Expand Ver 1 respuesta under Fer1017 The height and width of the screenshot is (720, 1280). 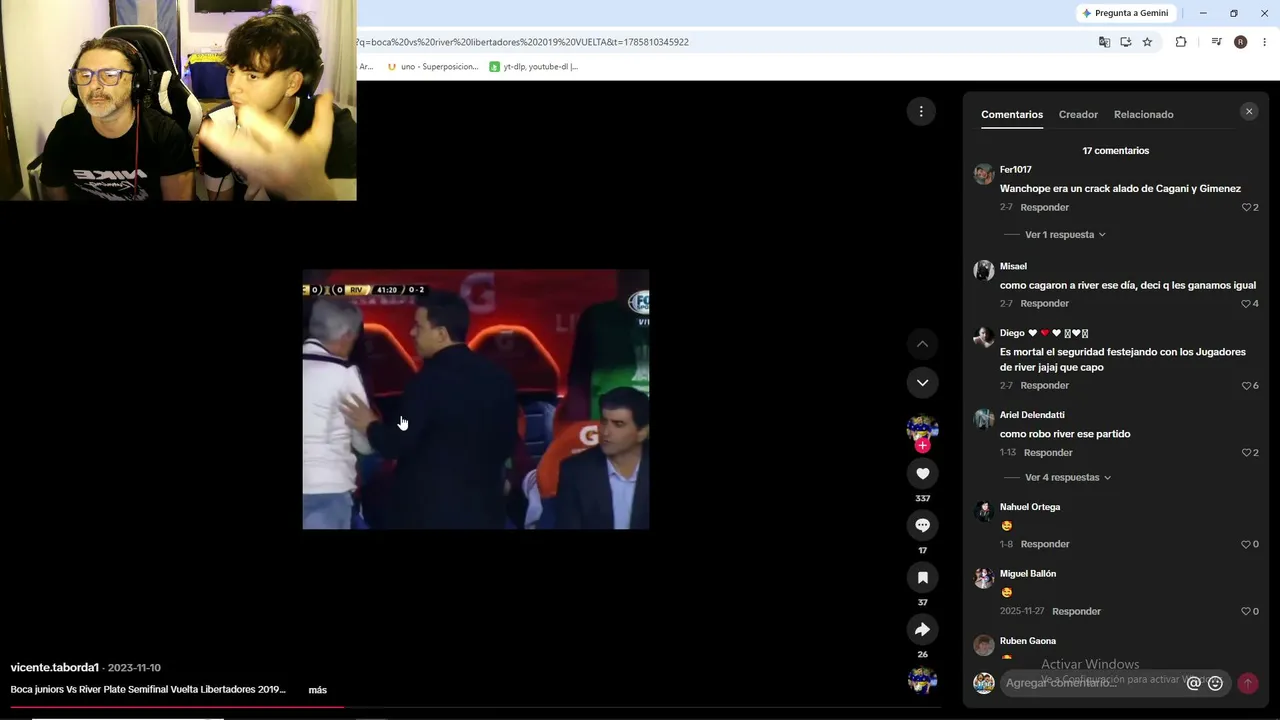tap(1065, 234)
